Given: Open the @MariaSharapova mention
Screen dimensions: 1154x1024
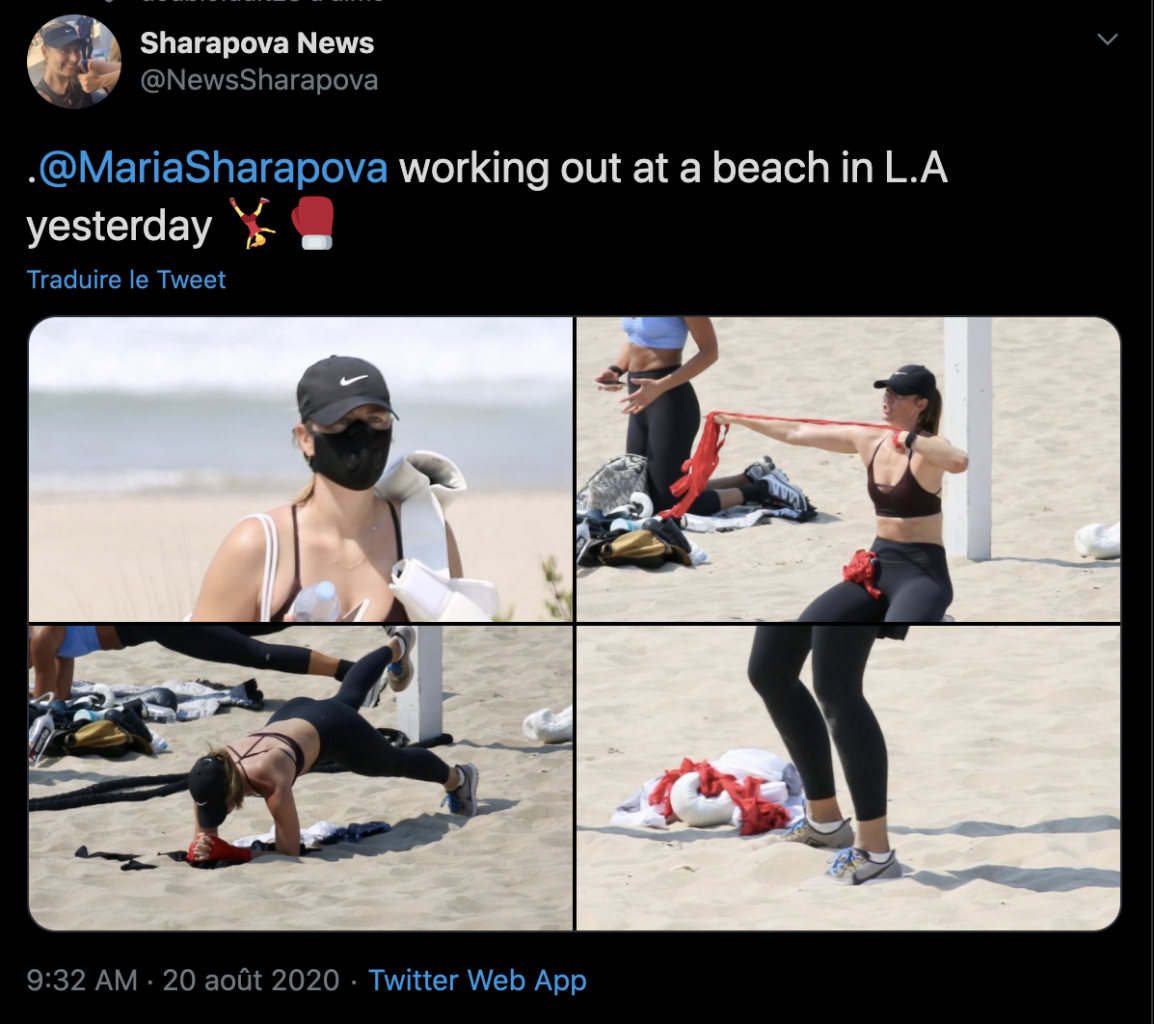Looking at the screenshot, I should pyautogui.click(x=213, y=168).
